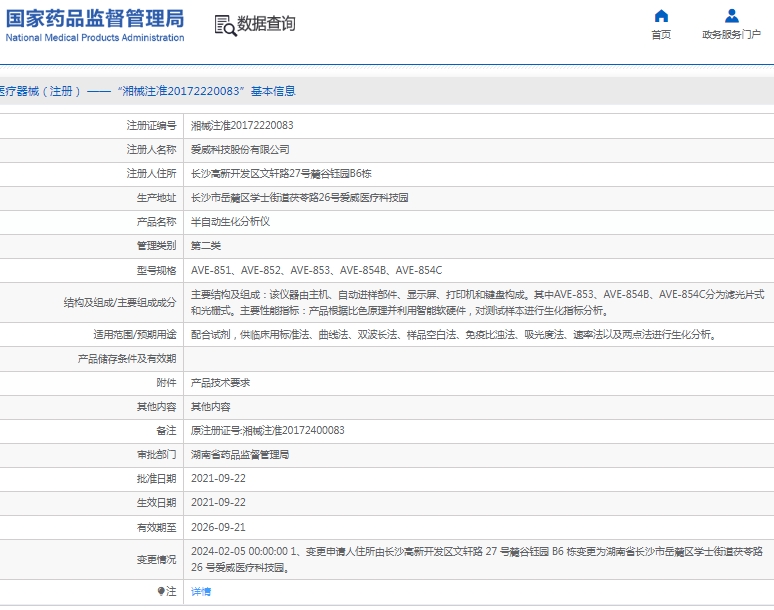
Task: Click the registration number value in 注册证编号 row
Action: pyautogui.click(x=242, y=126)
